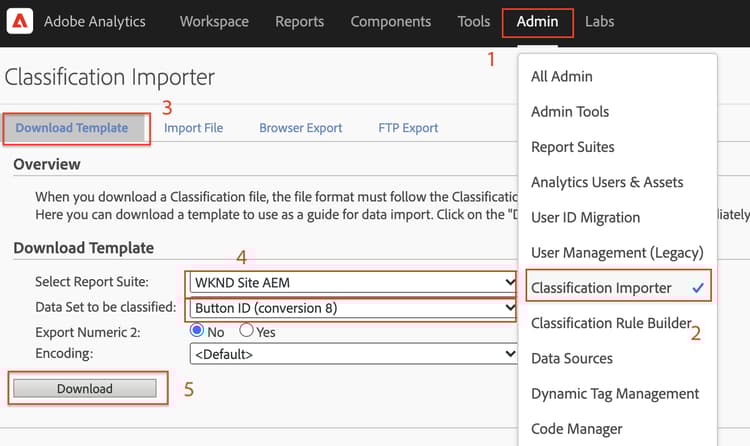Expand the Select Report Suite dropdown
750x446 pixels.
tap(353, 282)
